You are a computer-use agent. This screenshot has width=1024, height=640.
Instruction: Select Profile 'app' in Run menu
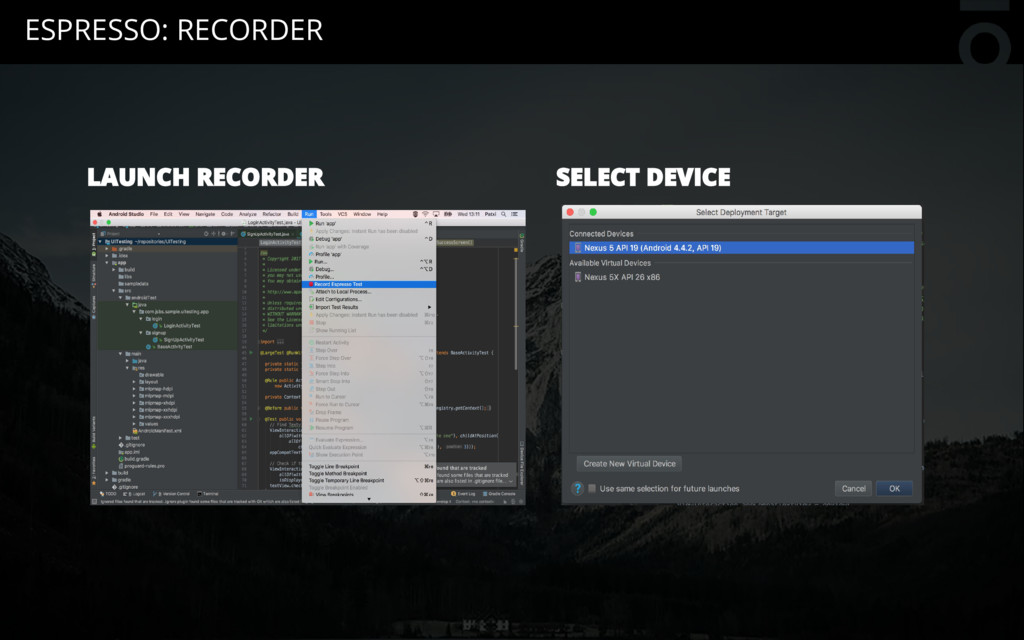371,254
